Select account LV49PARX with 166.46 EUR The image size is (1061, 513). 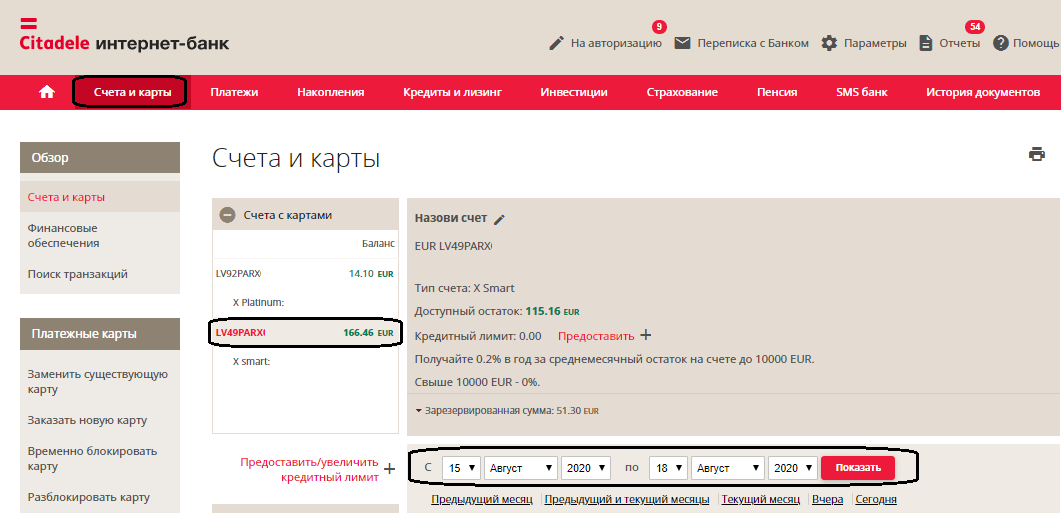coord(305,333)
